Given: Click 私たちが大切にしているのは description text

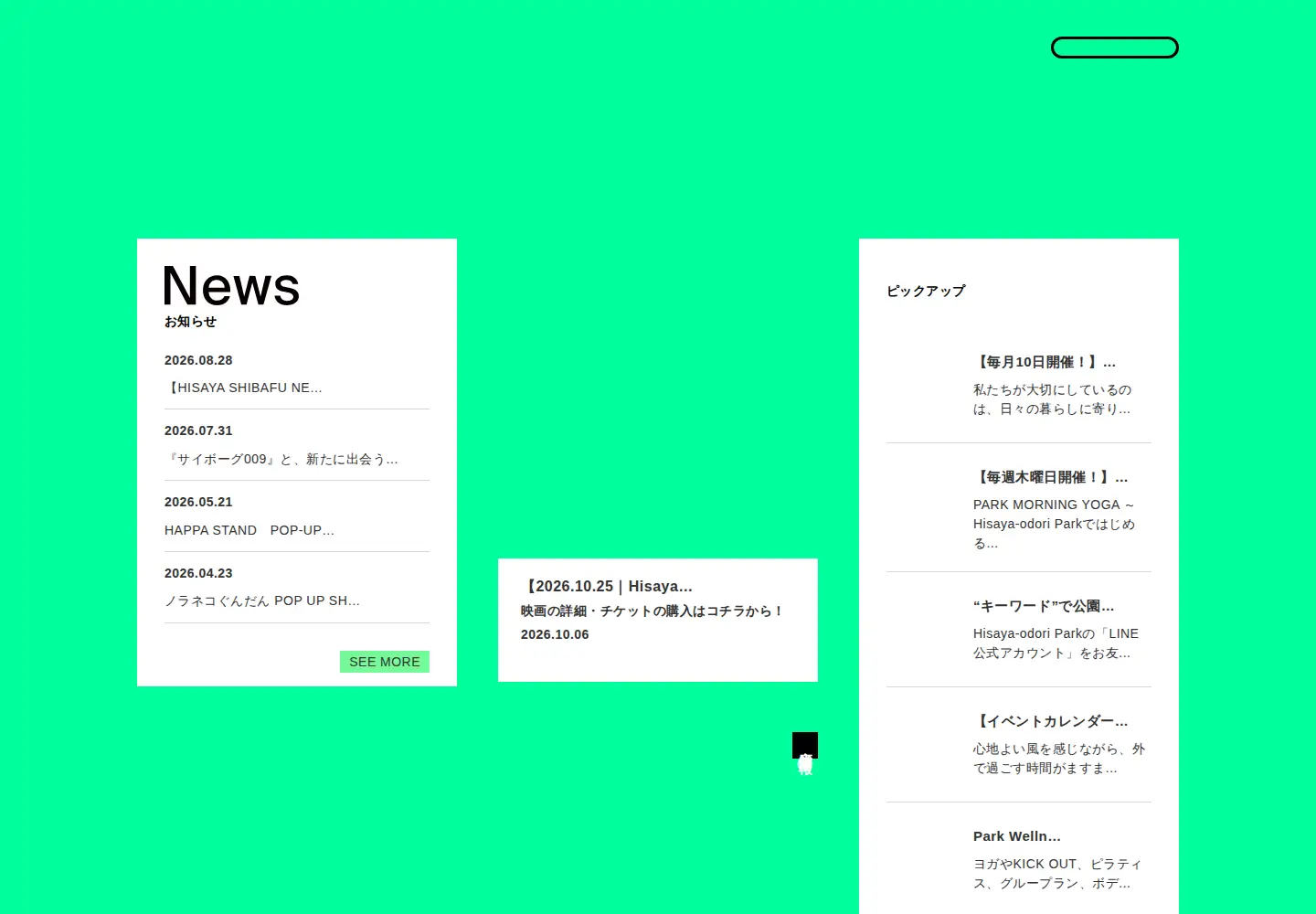Looking at the screenshot, I should click(x=1052, y=399).
